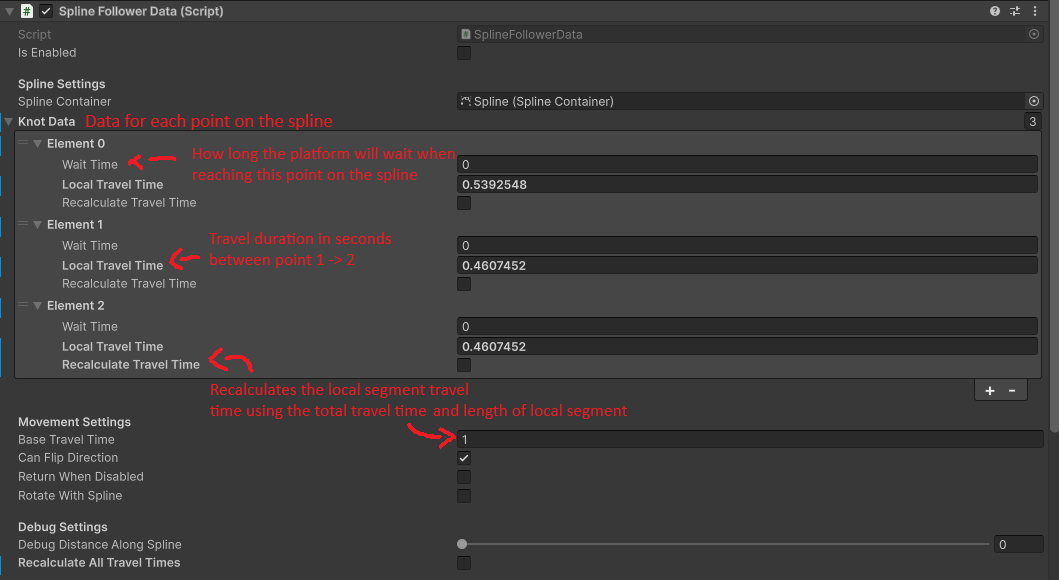
Task: Disable Can Flip Direction
Action: pos(463,458)
